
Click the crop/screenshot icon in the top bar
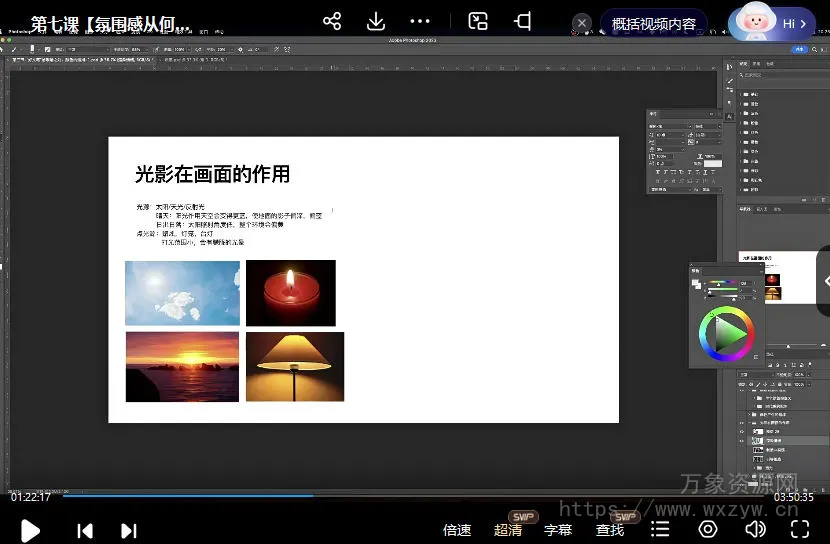click(x=523, y=22)
